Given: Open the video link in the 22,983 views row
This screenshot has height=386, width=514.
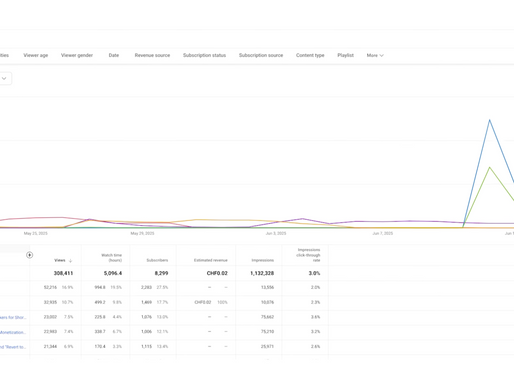Looking at the screenshot, I should pyautogui.click(x=13, y=332).
